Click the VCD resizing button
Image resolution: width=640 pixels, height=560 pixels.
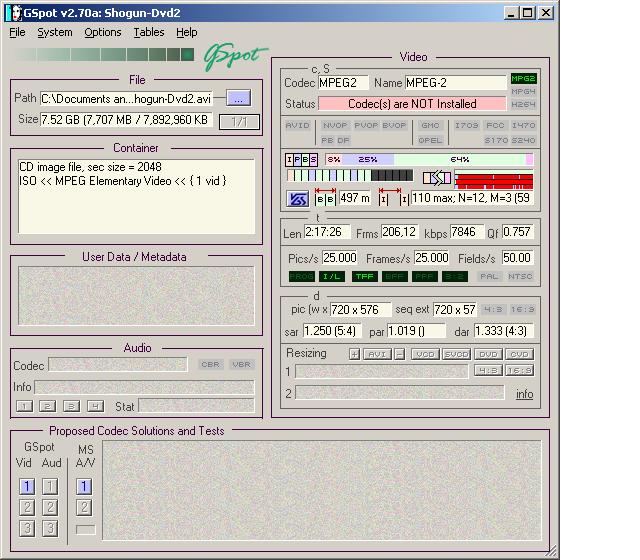pyautogui.click(x=425, y=354)
